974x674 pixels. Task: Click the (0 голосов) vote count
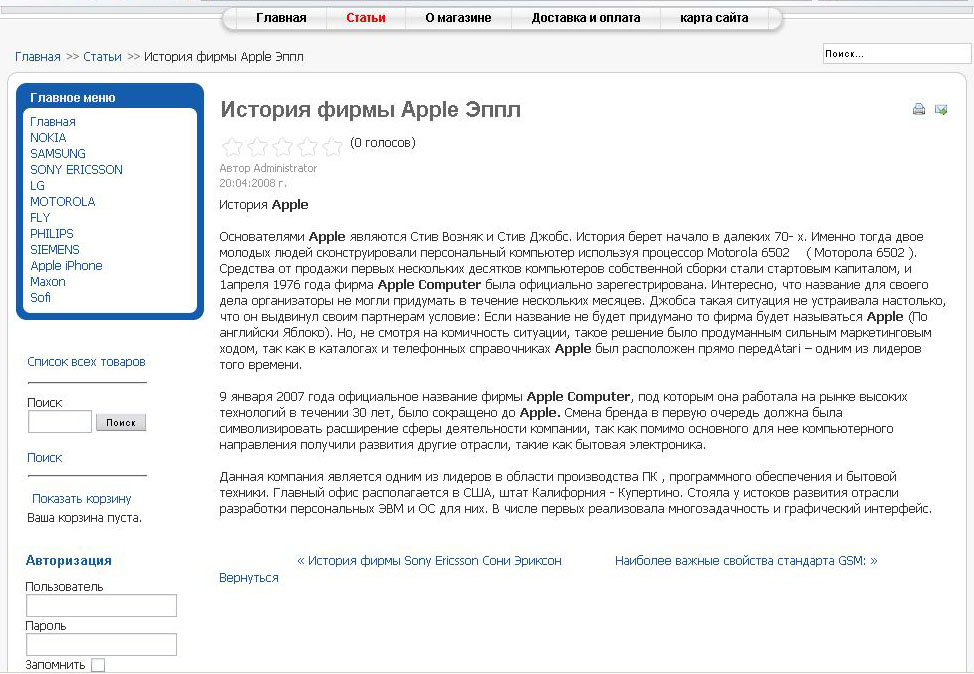(383, 143)
